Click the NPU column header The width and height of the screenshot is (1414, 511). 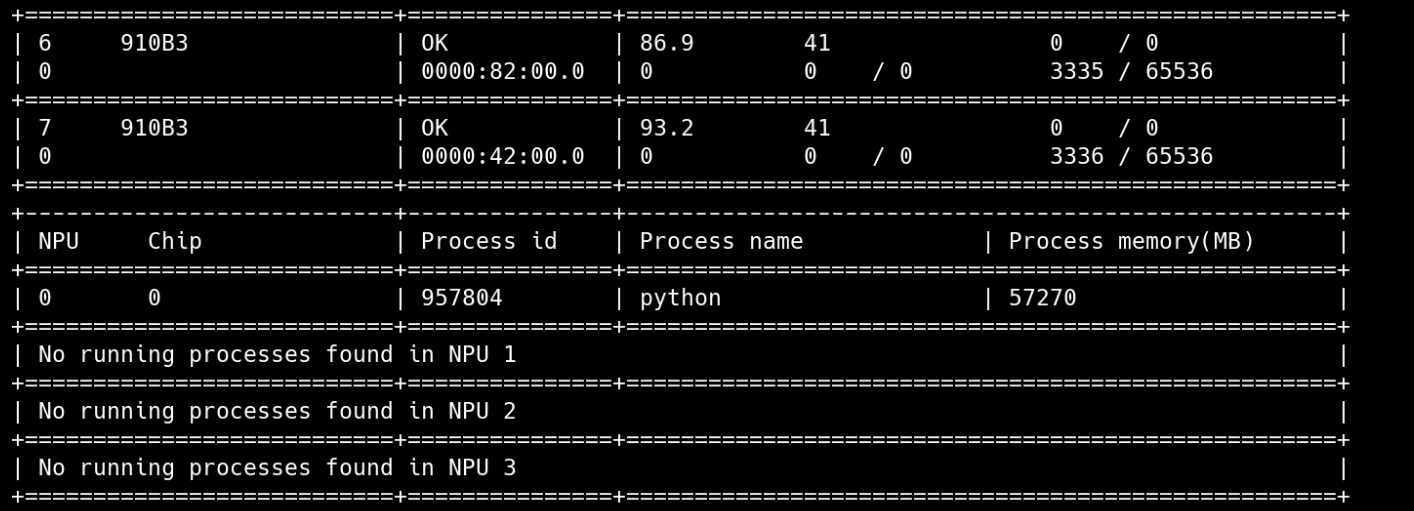click(58, 242)
